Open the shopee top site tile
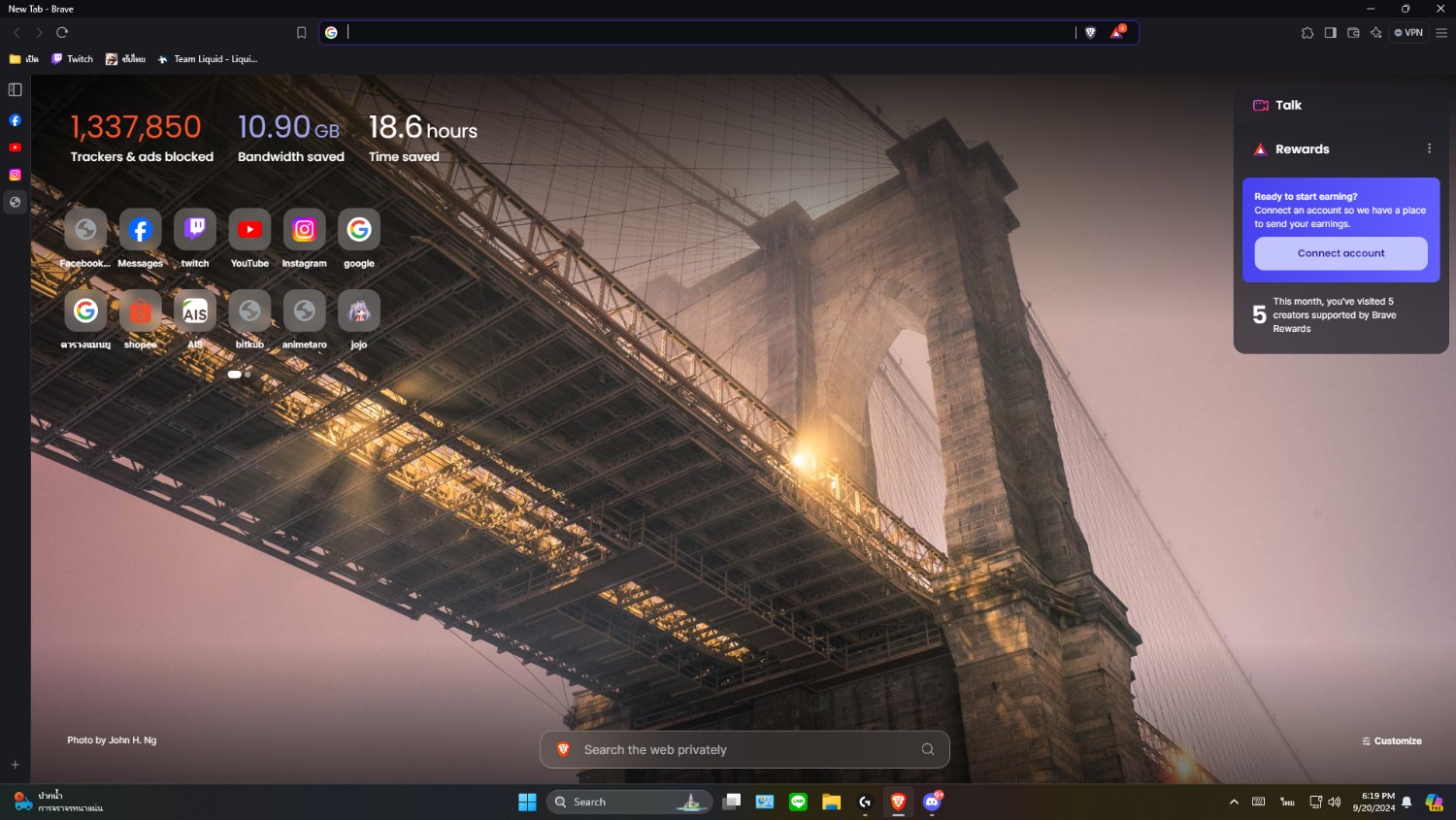This screenshot has height=820, width=1456. 141,311
